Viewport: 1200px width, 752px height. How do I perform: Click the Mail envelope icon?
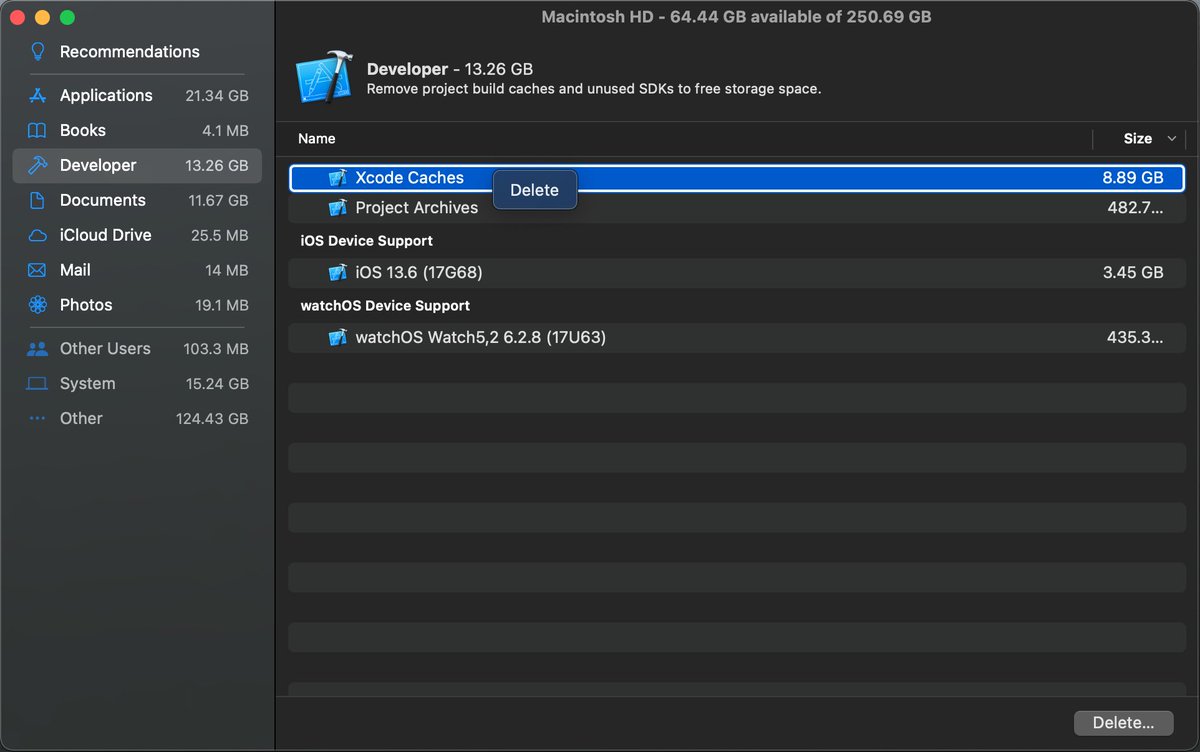click(37, 270)
